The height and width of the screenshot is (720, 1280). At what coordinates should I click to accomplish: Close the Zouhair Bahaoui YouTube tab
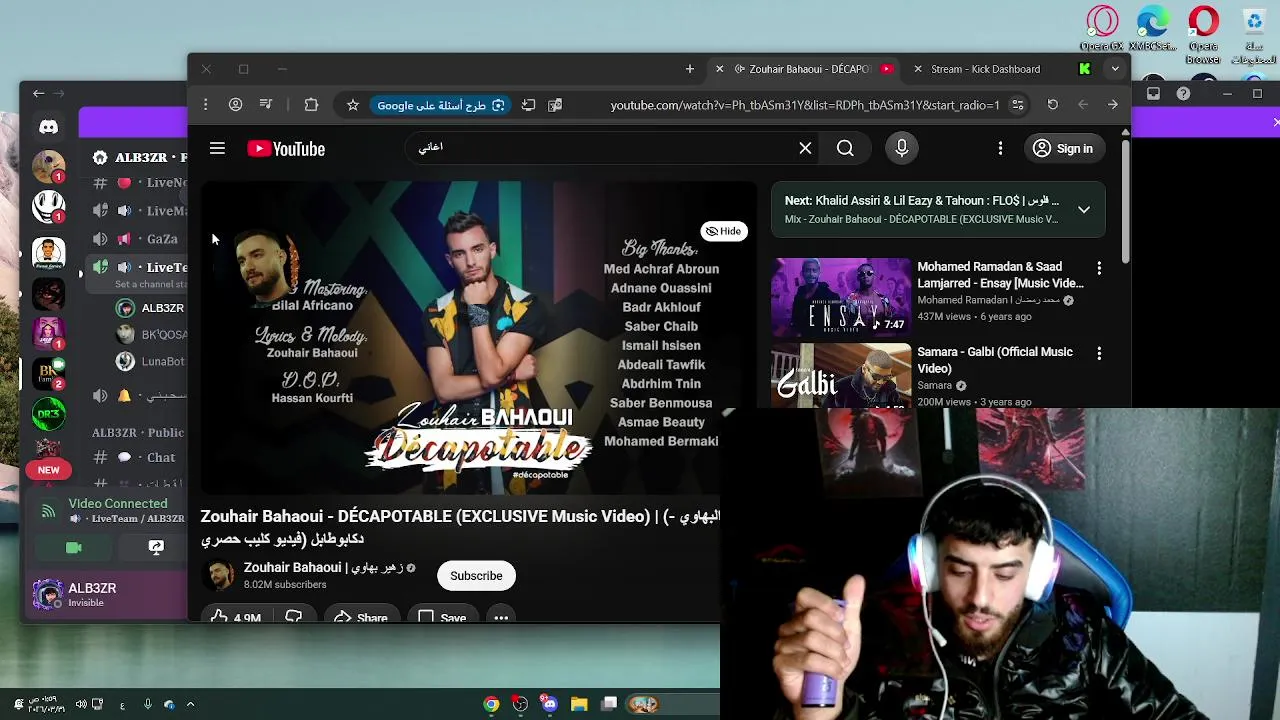coord(719,69)
